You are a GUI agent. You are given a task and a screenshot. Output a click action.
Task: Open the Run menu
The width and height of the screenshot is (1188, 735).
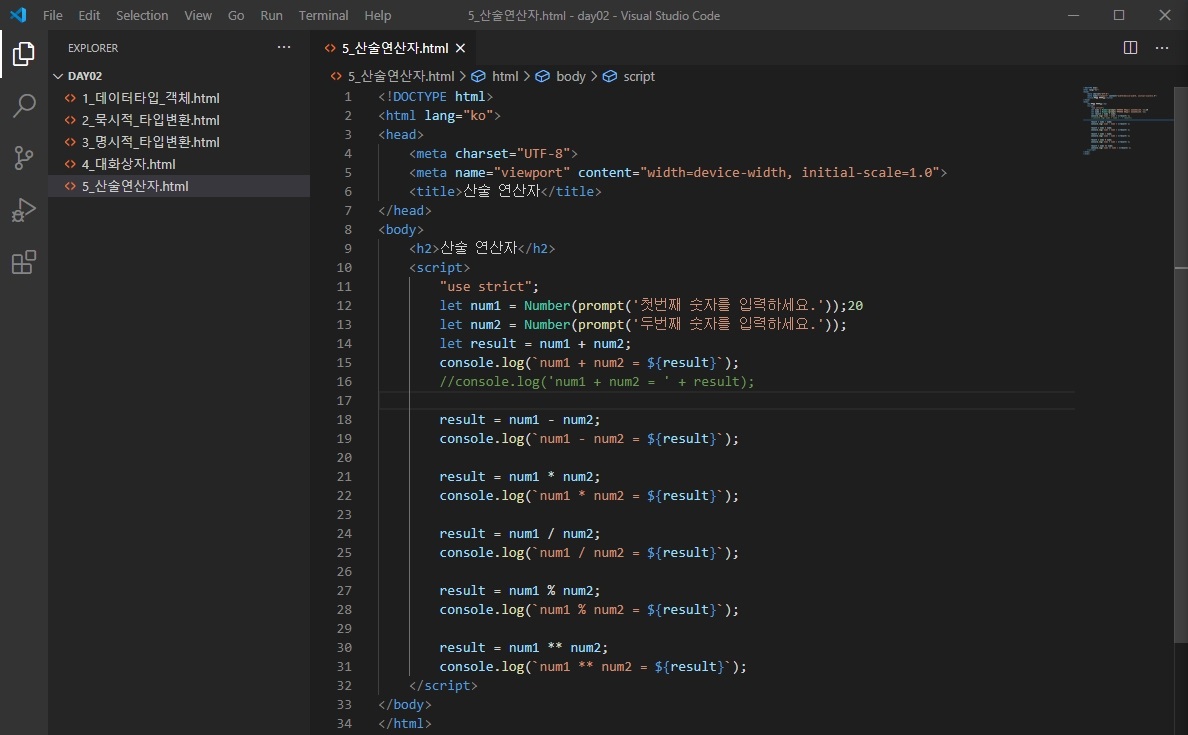point(271,15)
